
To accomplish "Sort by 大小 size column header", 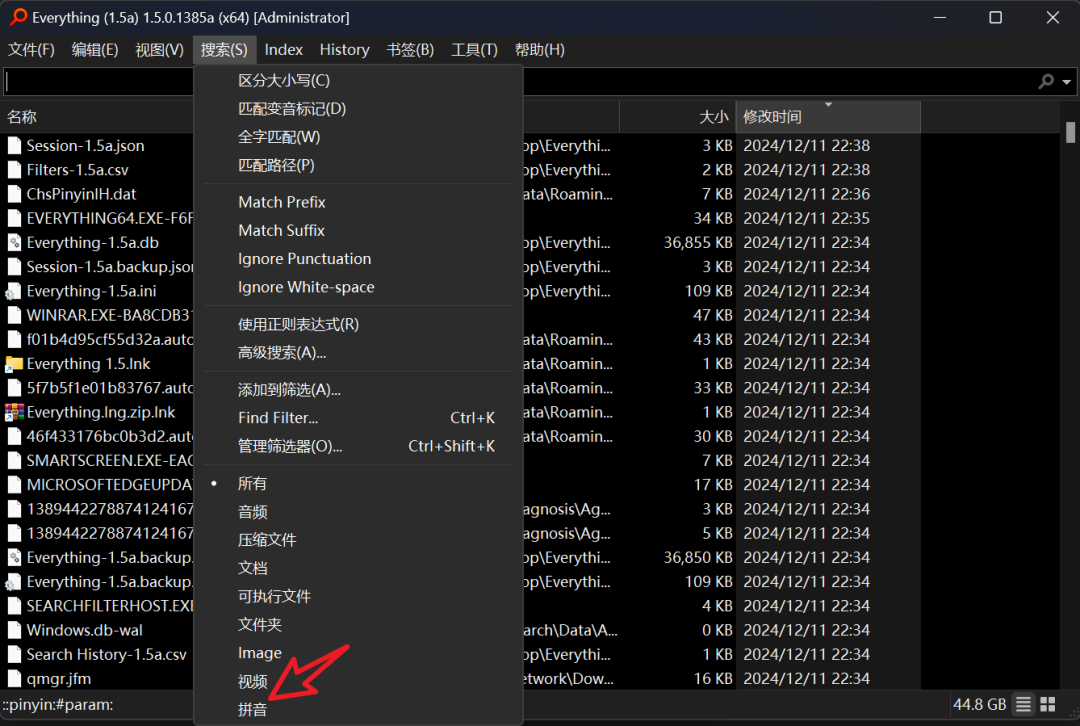I will [678, 116].
